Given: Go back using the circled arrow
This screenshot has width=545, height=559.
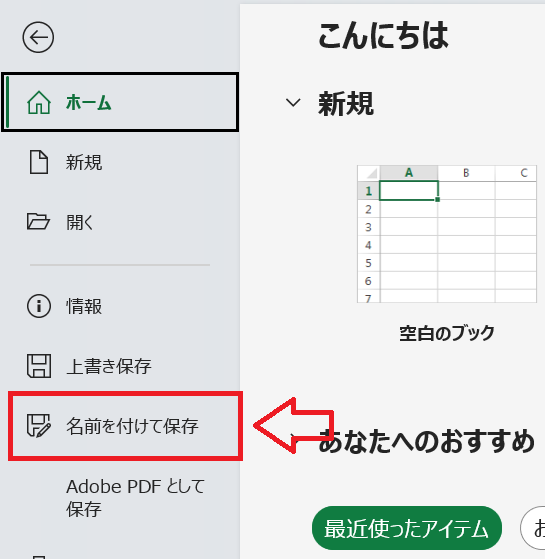Looking at the screenshot, I should (38, 37).
